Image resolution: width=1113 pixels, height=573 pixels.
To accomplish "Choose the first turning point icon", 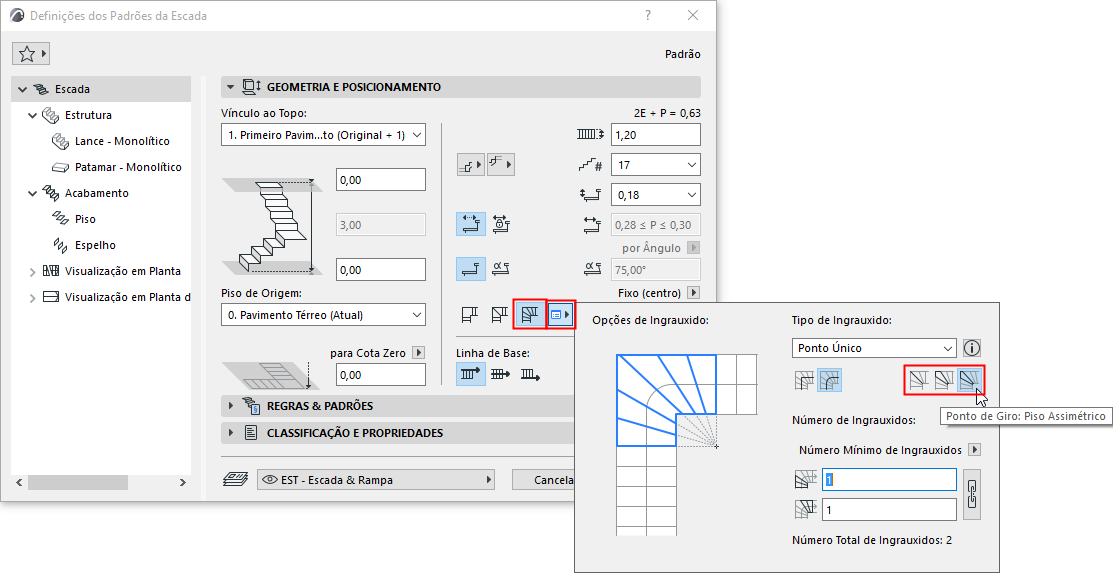I will (x=917, y=380).
